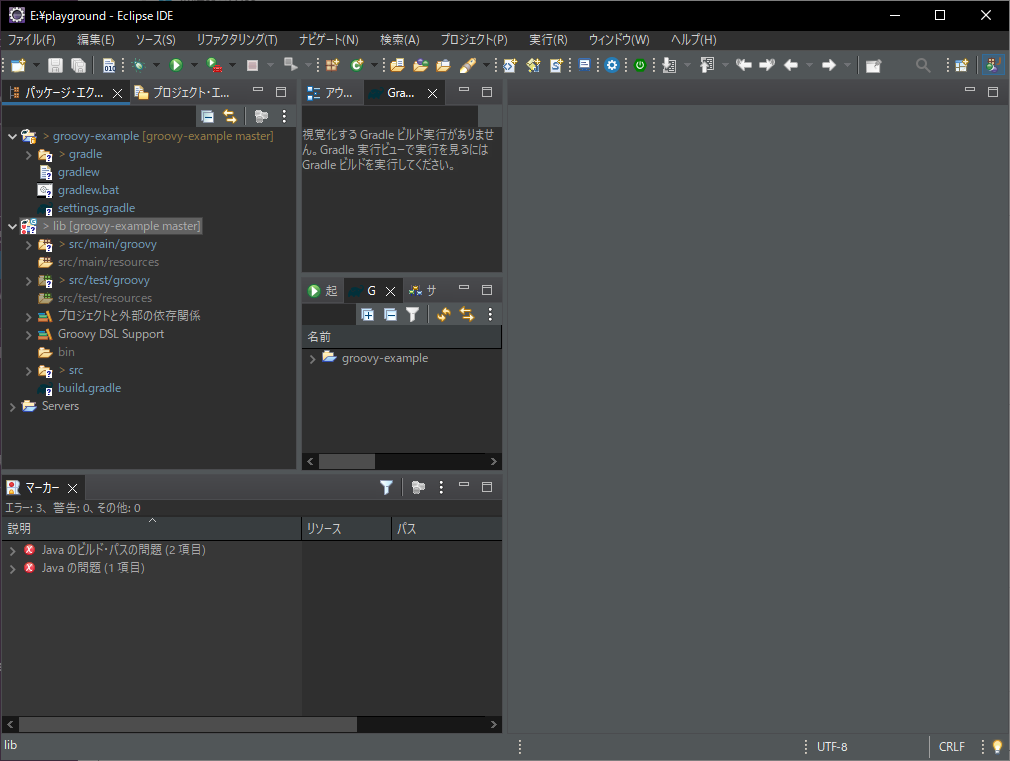Click the Next Annotation toolbar icon
The image size is (1010, 761).
(x=669, y=65)
